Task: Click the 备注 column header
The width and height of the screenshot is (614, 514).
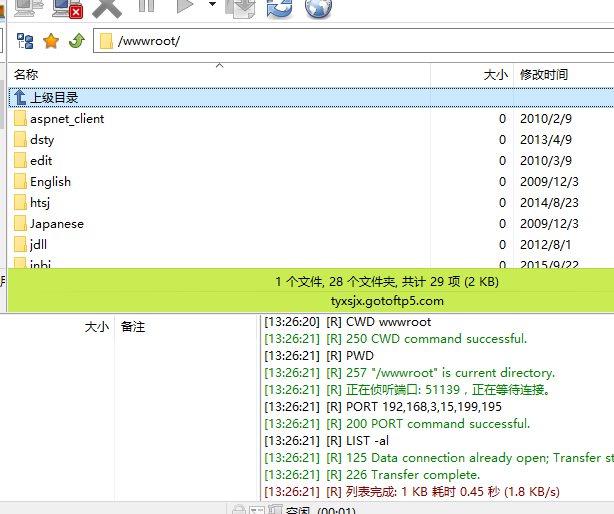Action: click(133, 327)
